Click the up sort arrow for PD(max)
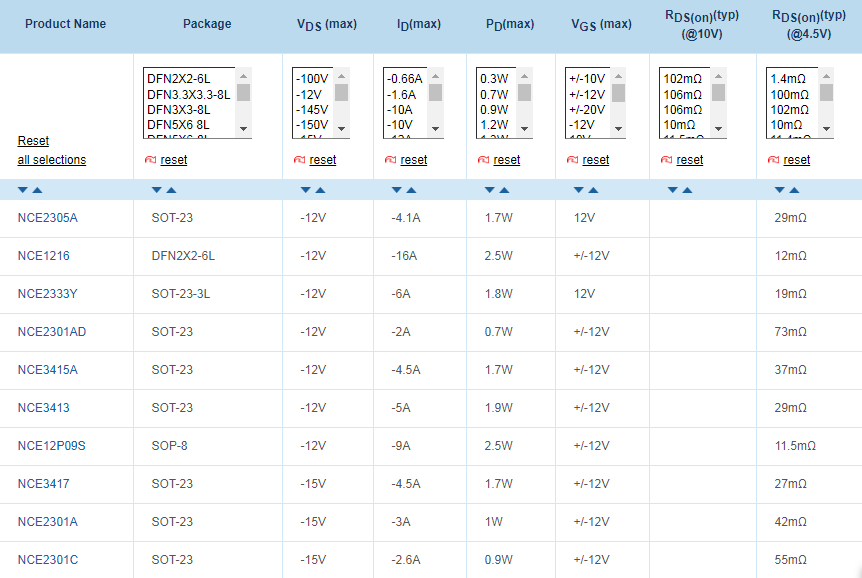 504,190
